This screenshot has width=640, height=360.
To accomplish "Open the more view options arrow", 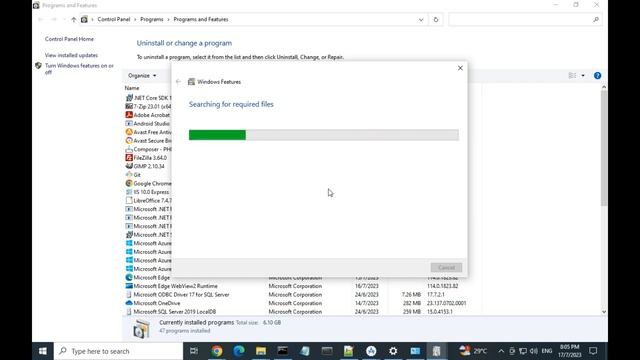I will coord(583,76).
